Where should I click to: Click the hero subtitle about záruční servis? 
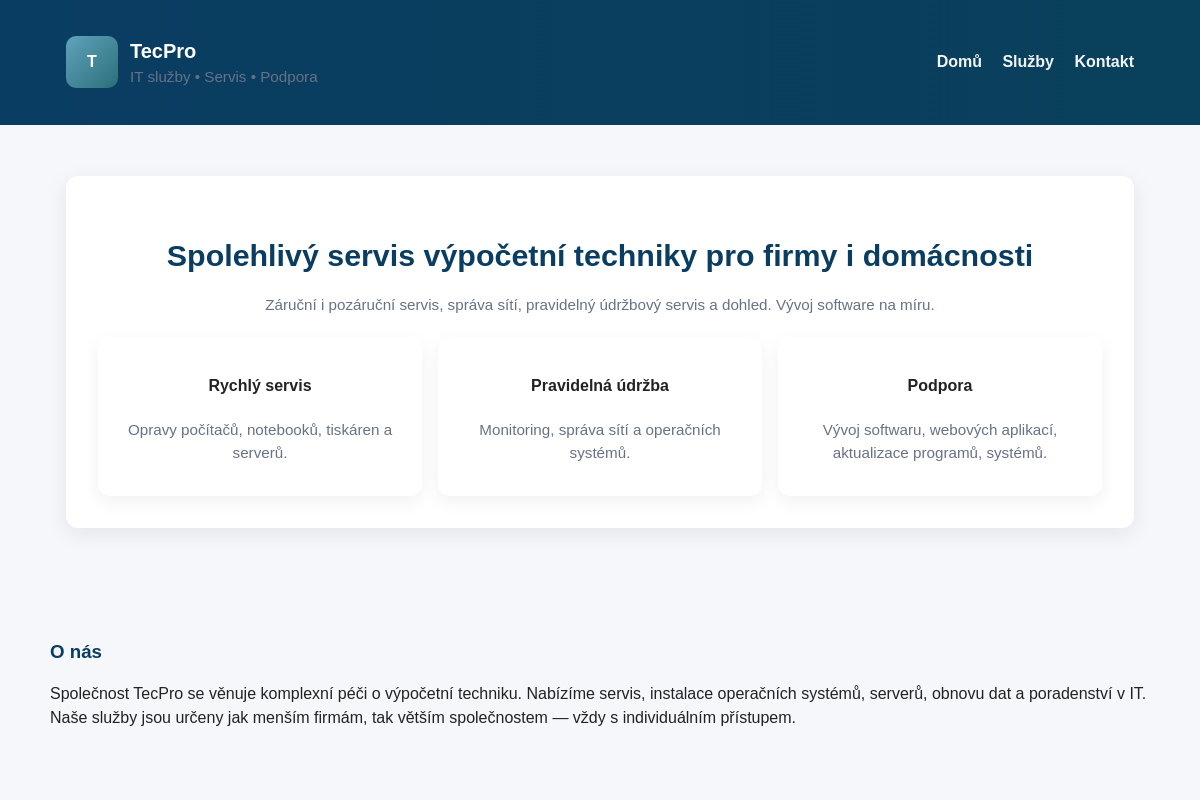(x=600, y=305)
